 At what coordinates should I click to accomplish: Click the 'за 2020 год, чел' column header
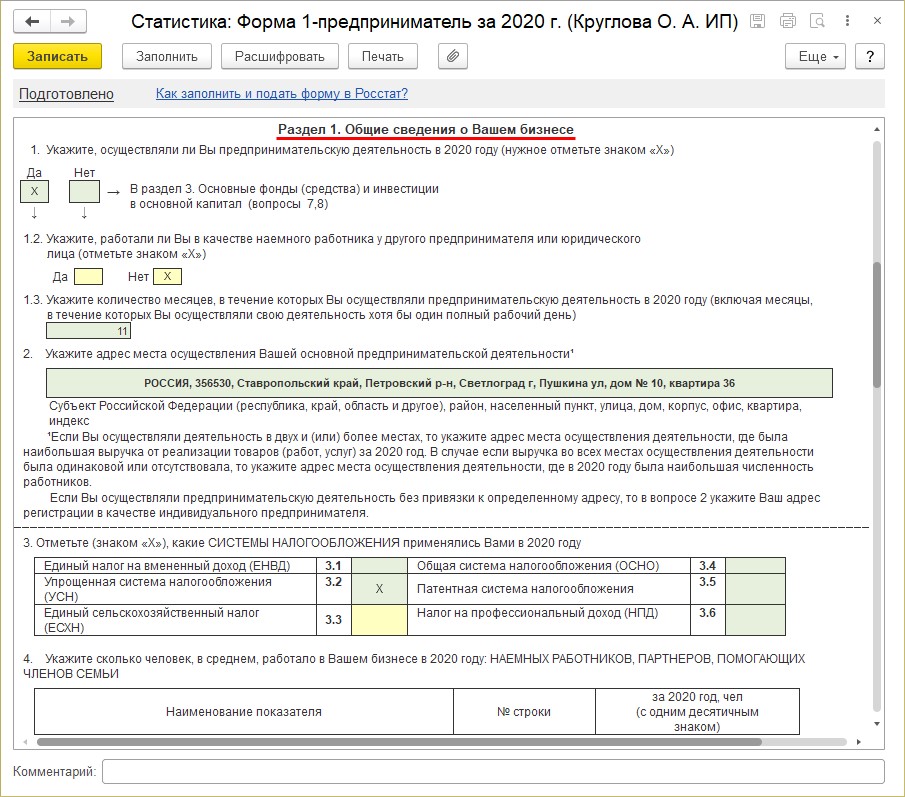[x=697, y=712]
